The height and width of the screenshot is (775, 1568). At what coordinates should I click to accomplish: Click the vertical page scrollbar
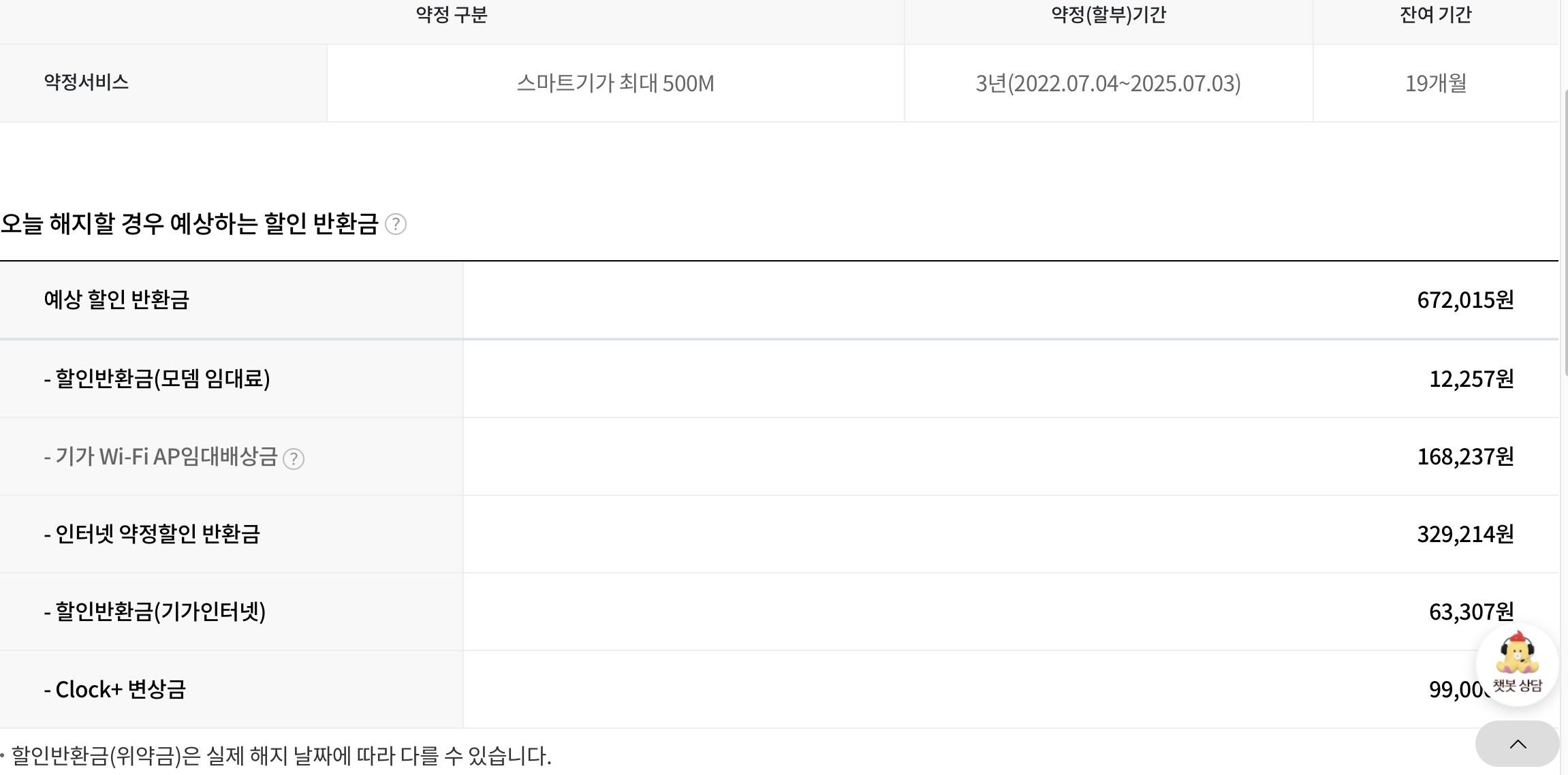[1565, 232]
